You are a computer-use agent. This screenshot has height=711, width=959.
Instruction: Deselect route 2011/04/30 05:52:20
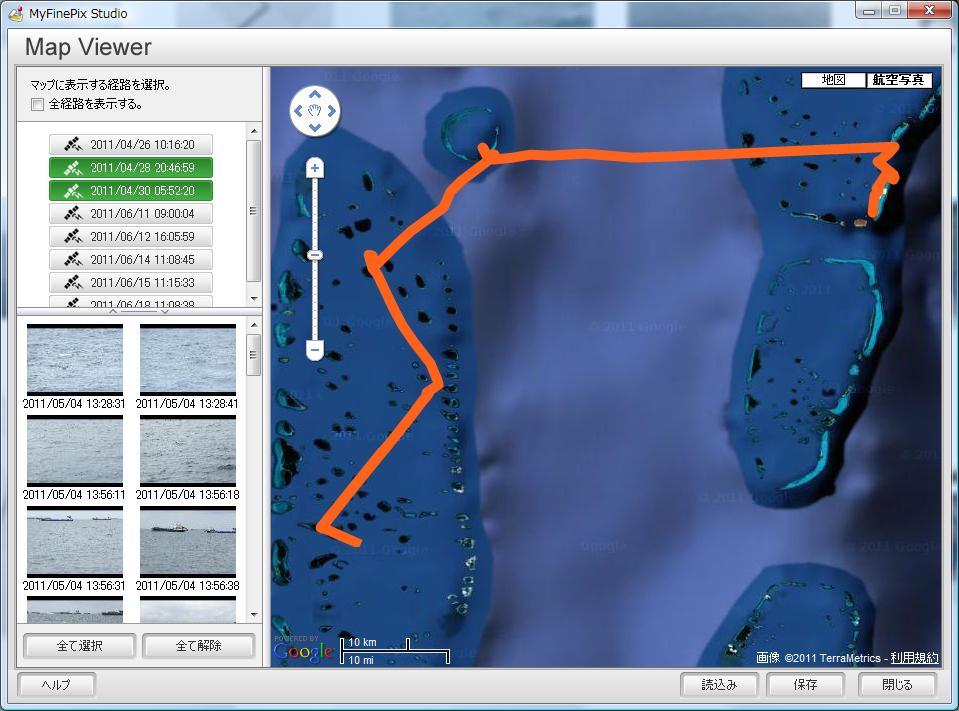click(x=131, y=191)
